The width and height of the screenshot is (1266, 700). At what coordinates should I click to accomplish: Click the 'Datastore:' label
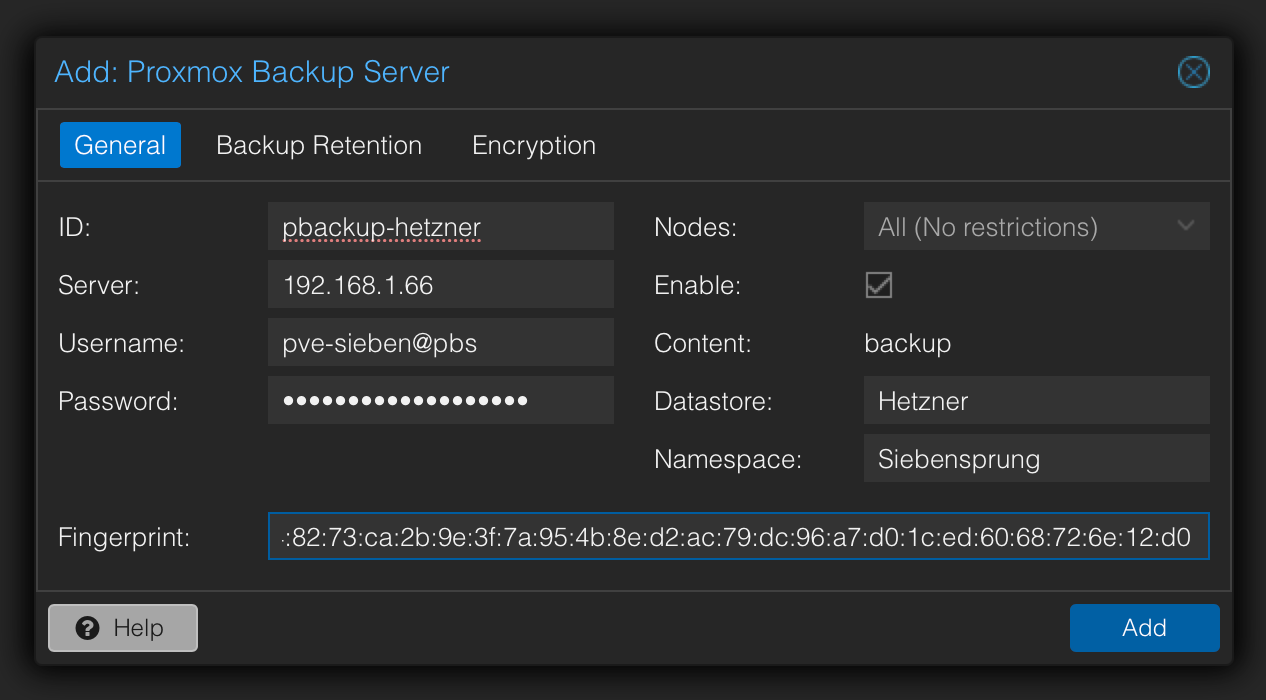714,401
